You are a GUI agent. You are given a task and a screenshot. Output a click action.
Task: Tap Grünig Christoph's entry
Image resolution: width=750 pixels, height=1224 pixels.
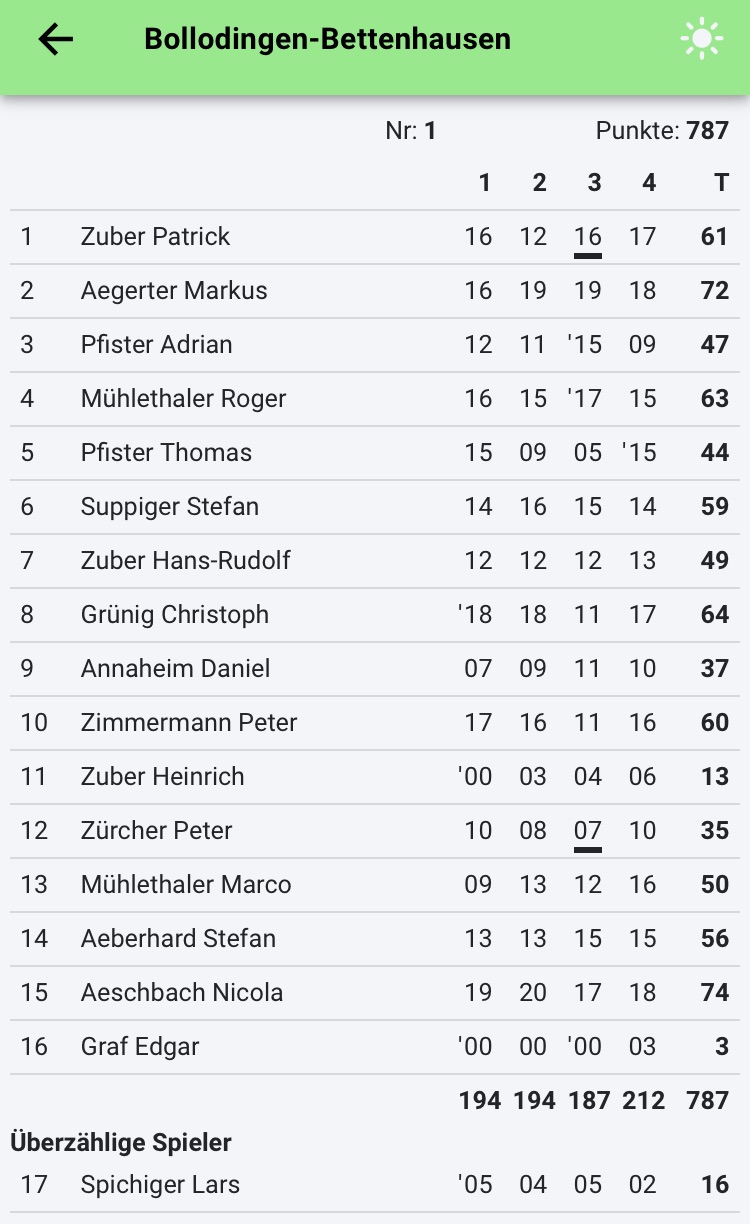pyautogui.click(x=175, y=615)
